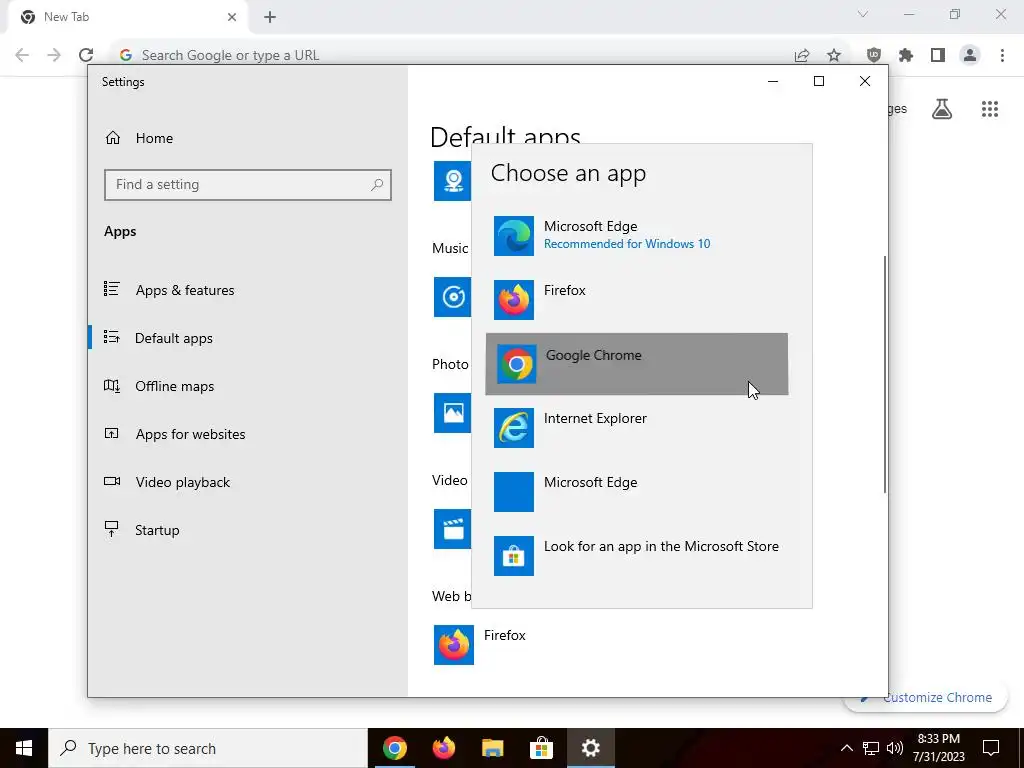Open Google apps grid in Chrome
Screen dimensions: 1024x768
click(990, 109)
